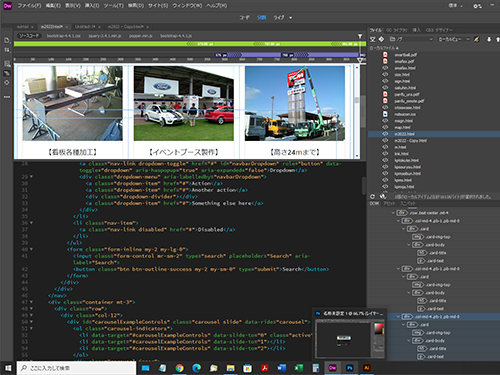Open Google Chrome from the taskbar
The width and height of the screenshot is (500, 375).
click(180, 368)
